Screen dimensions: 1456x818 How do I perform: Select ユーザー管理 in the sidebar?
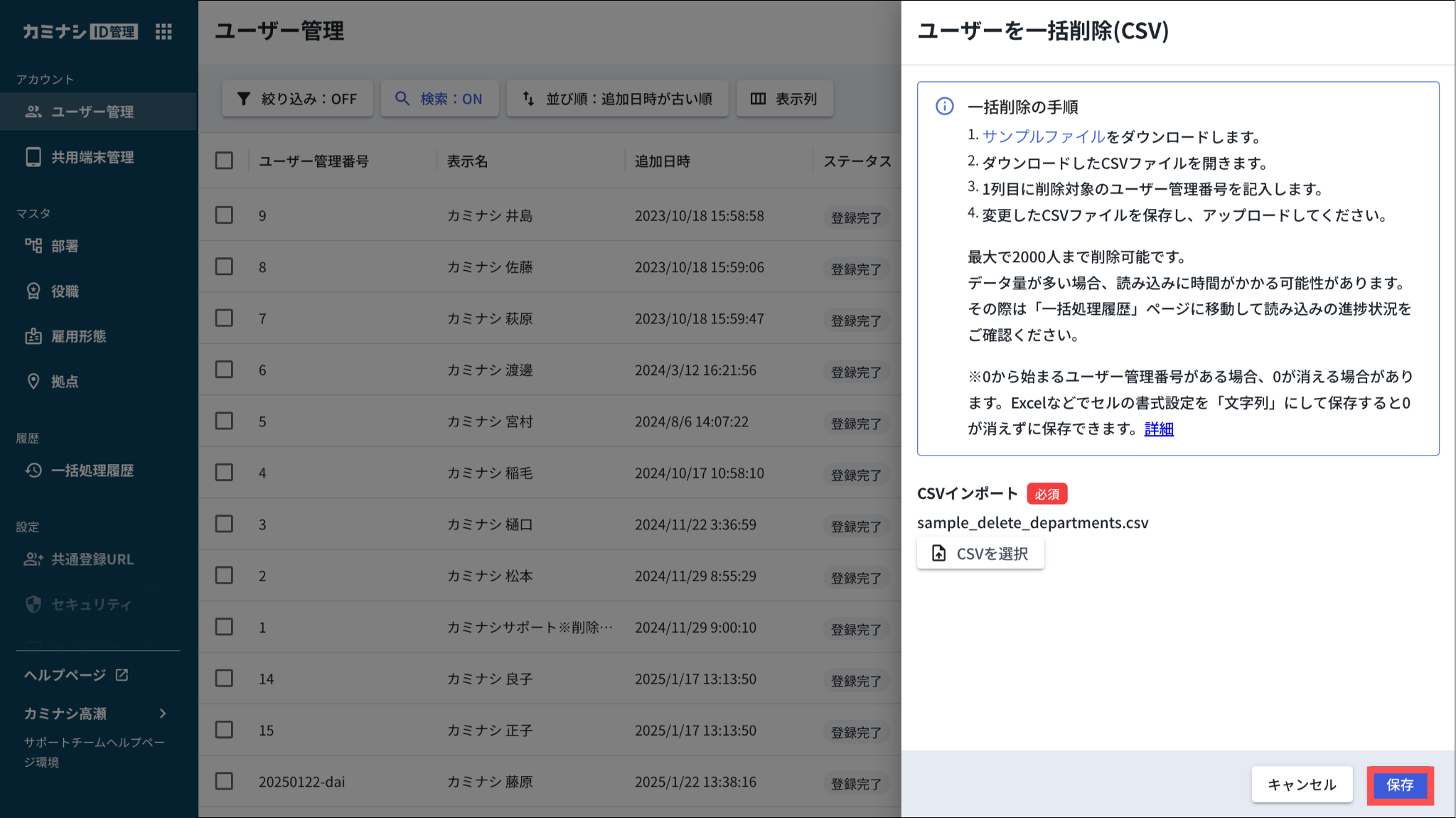[x=92, y=112]
